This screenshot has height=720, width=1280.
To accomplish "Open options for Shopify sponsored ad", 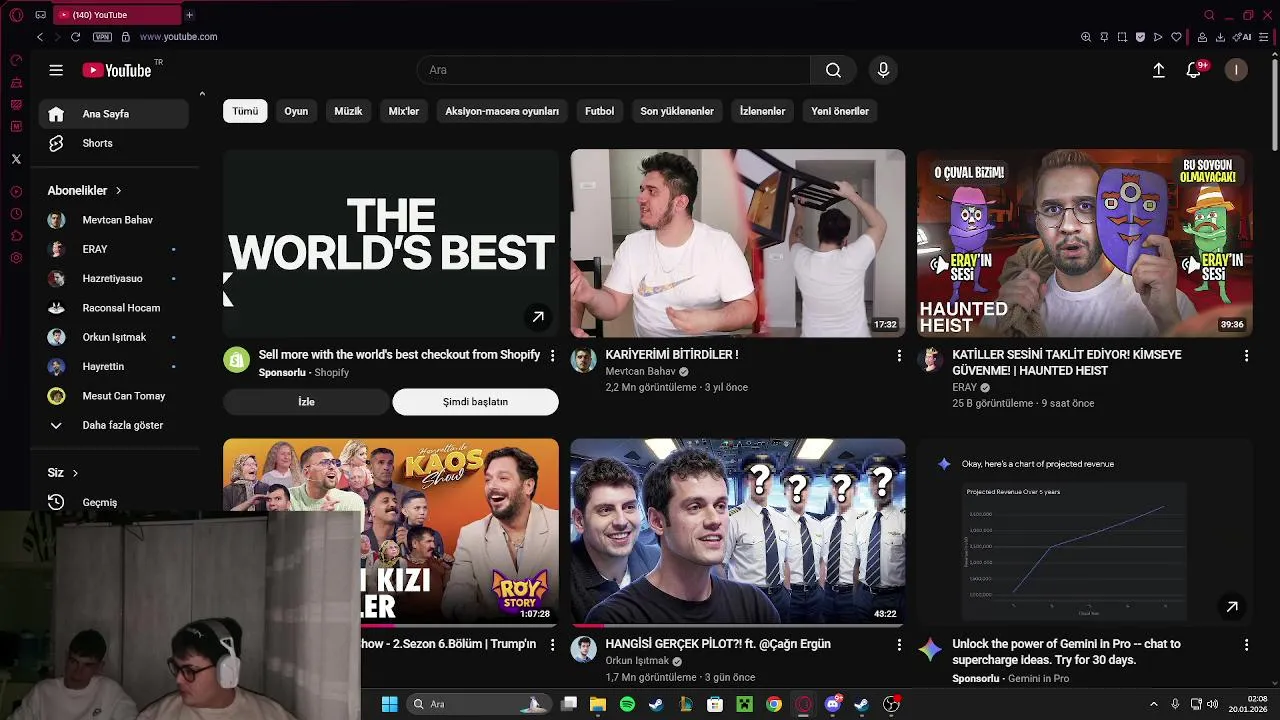I will (552, 355).
